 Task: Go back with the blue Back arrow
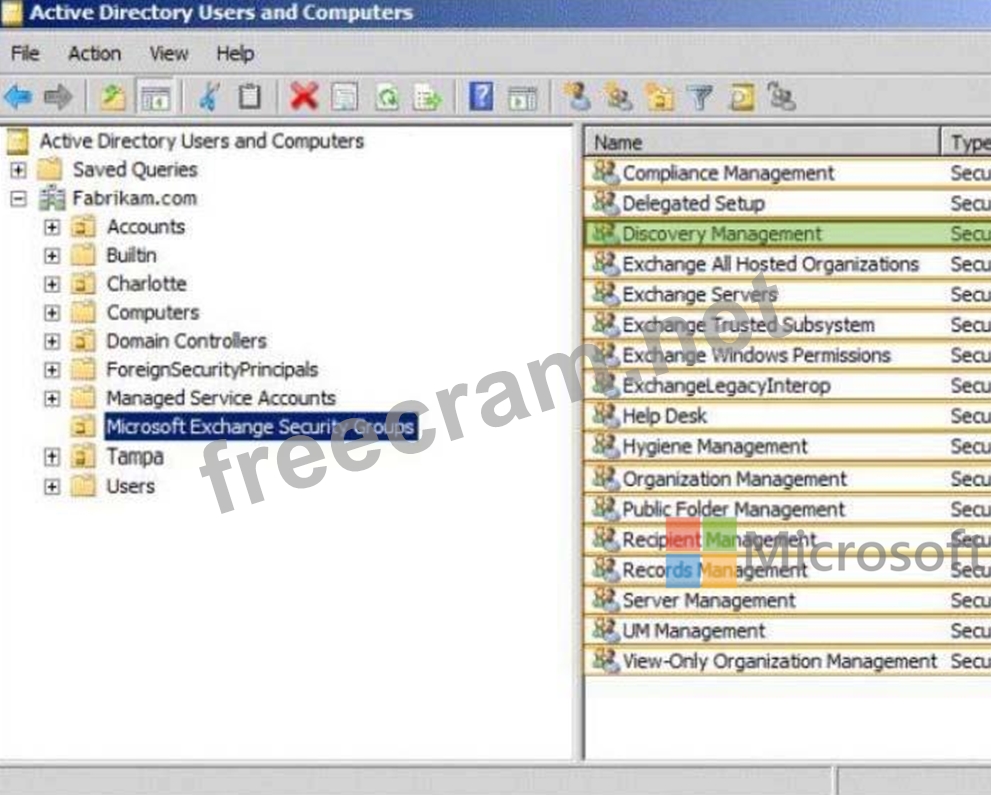click(18, 97)
